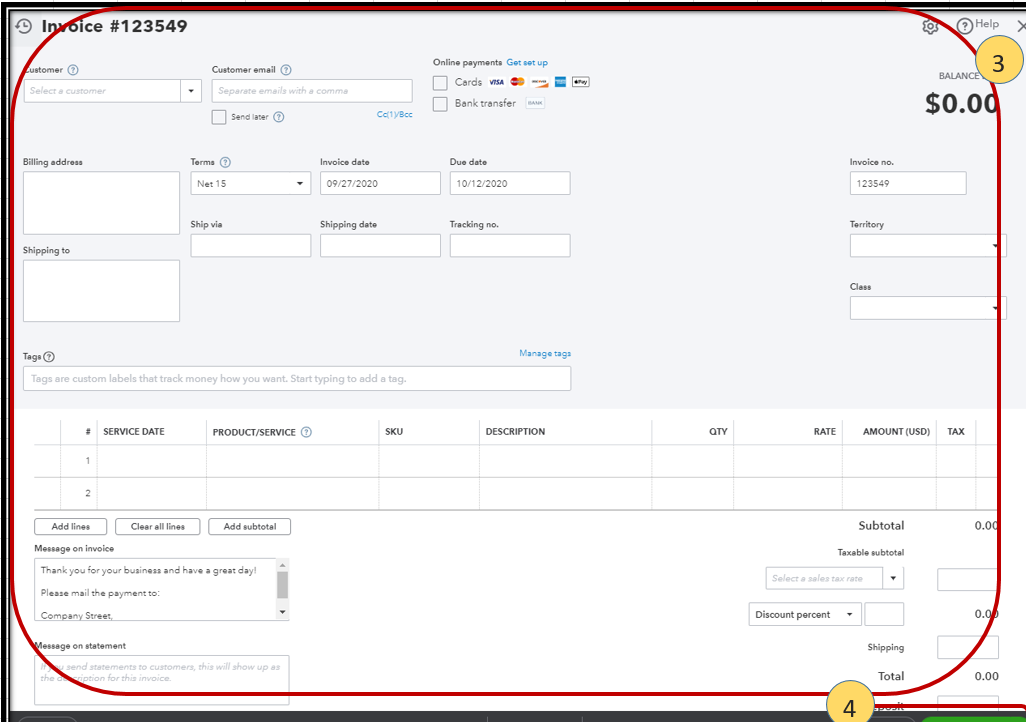Open the settings gear icon
The width and height of the screenshot is (1026, 722).
coord(930,27)
